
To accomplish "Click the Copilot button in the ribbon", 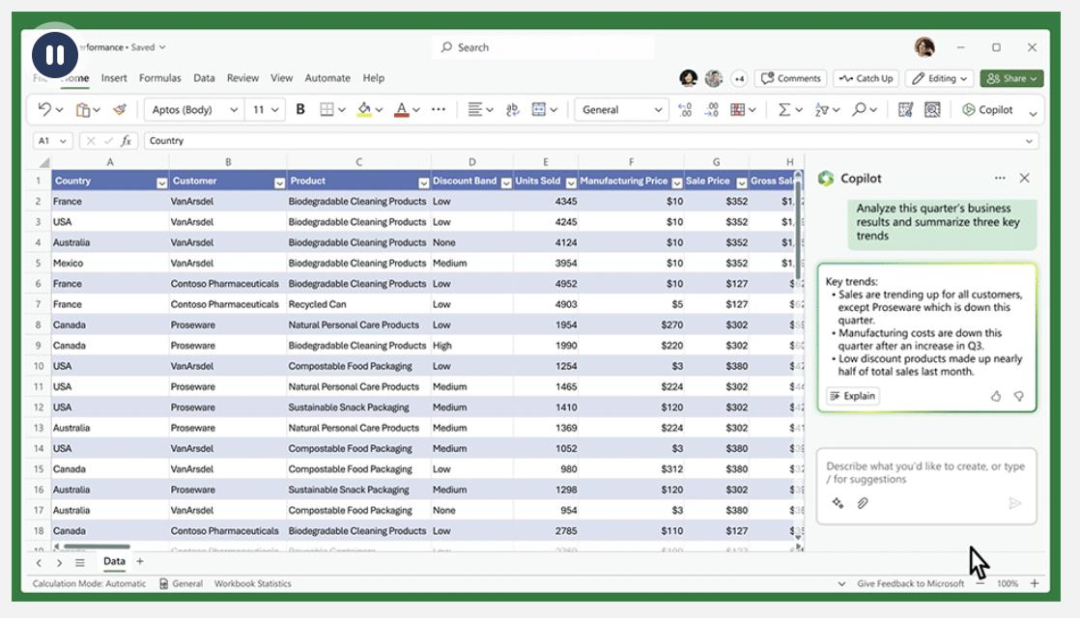I will 987,110.
